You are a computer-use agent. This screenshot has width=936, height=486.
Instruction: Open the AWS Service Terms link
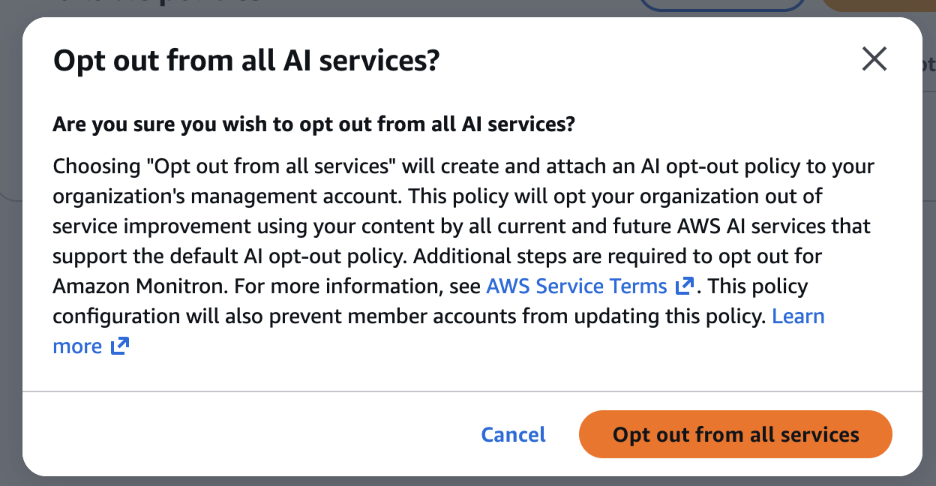[576, 286]
